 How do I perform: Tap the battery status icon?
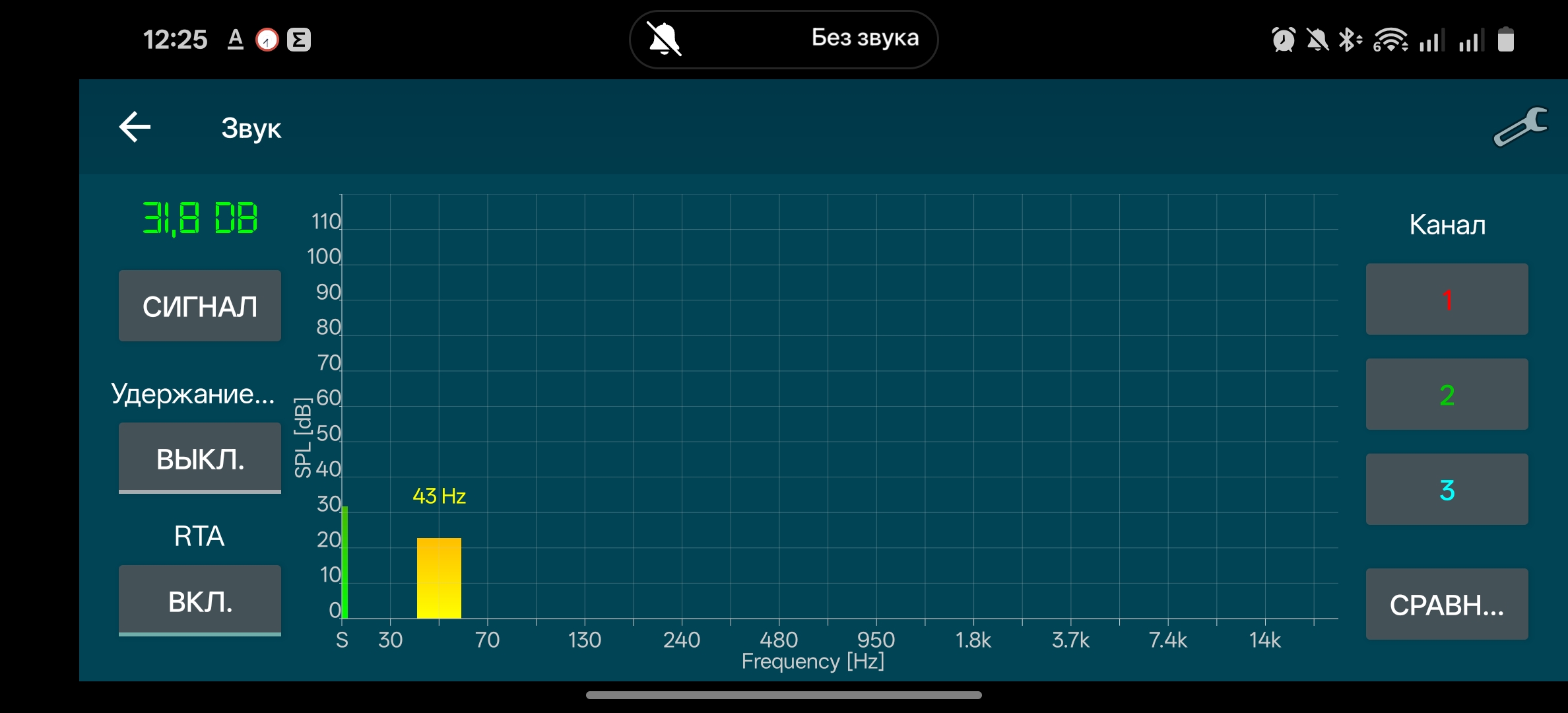coord(1505,40)
